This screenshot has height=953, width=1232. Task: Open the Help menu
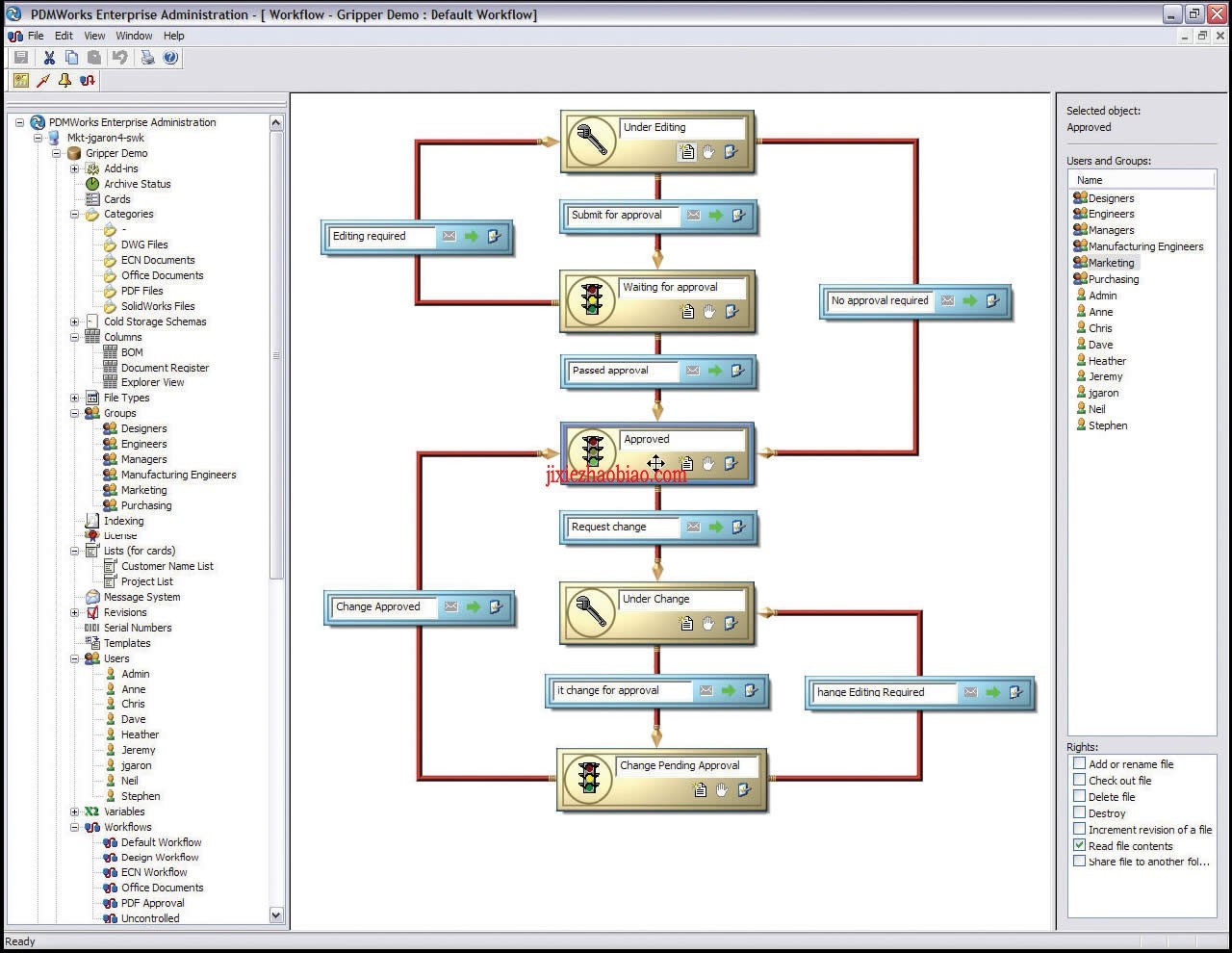pyautogui.click(x=173, y=36)
